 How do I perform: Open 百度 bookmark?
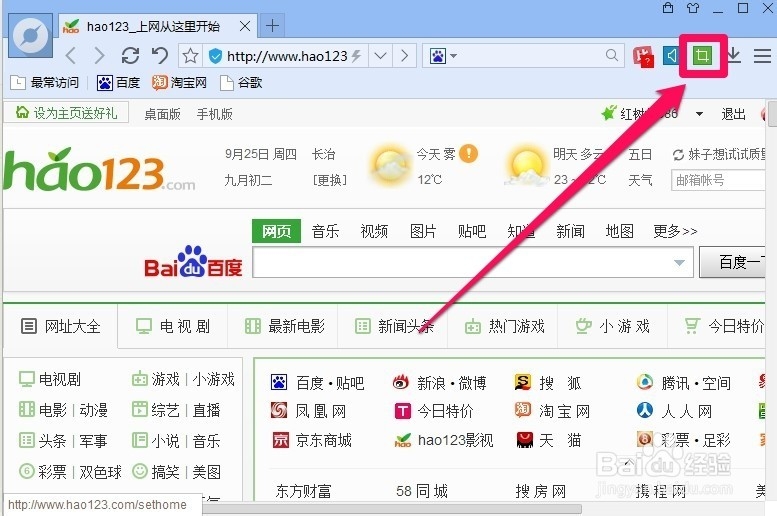pos(118,83)
